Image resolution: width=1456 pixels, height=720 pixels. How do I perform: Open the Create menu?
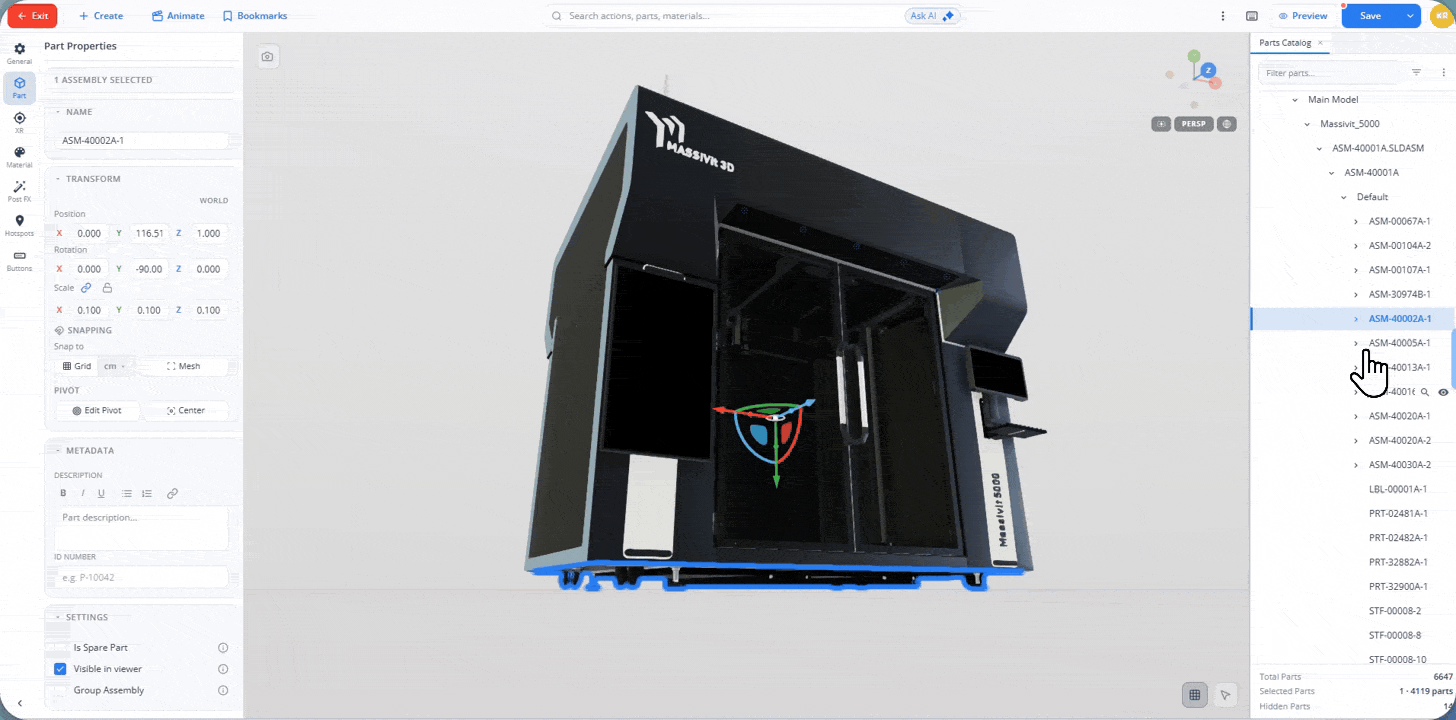click(x=101, y=16)
